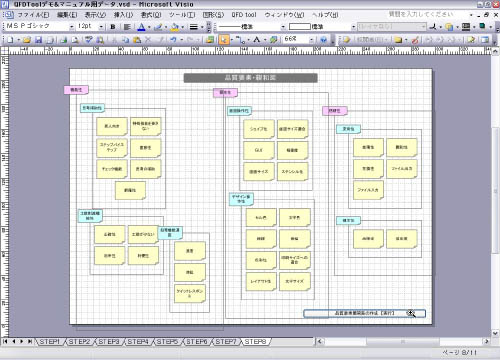500x360 pixels.
Task: Print the page with the printer icon
Action: pyautogui.click(x=64, y=40)
